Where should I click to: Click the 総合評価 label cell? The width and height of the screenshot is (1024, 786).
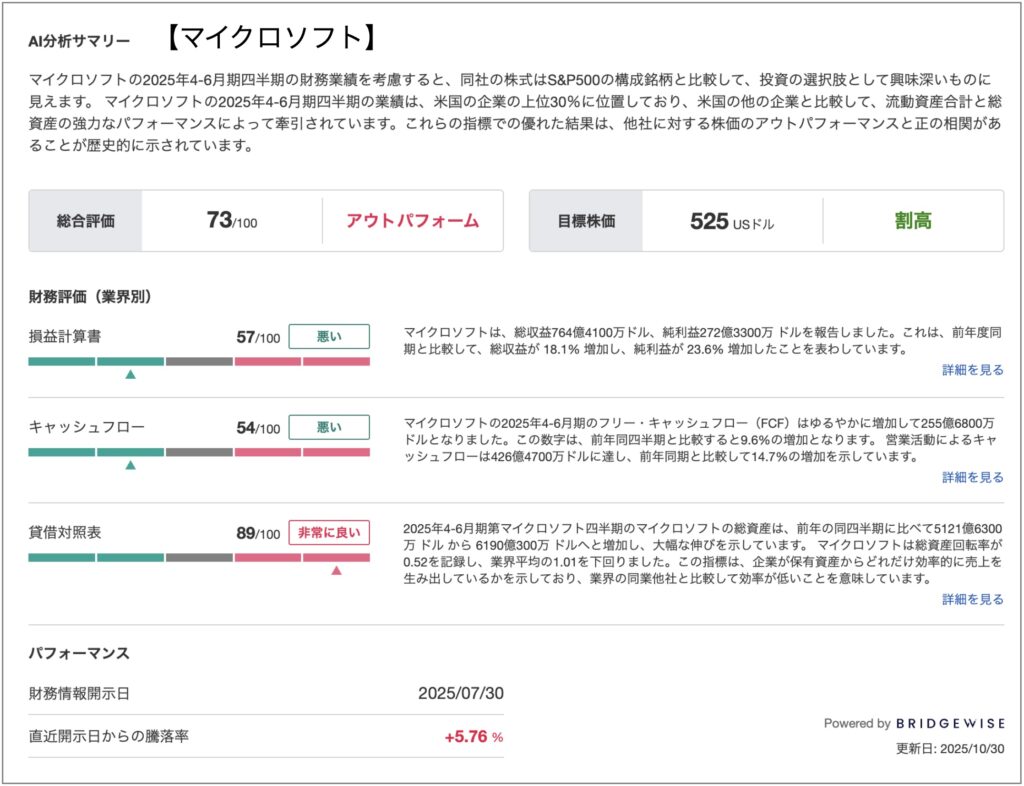coord(86,221)
